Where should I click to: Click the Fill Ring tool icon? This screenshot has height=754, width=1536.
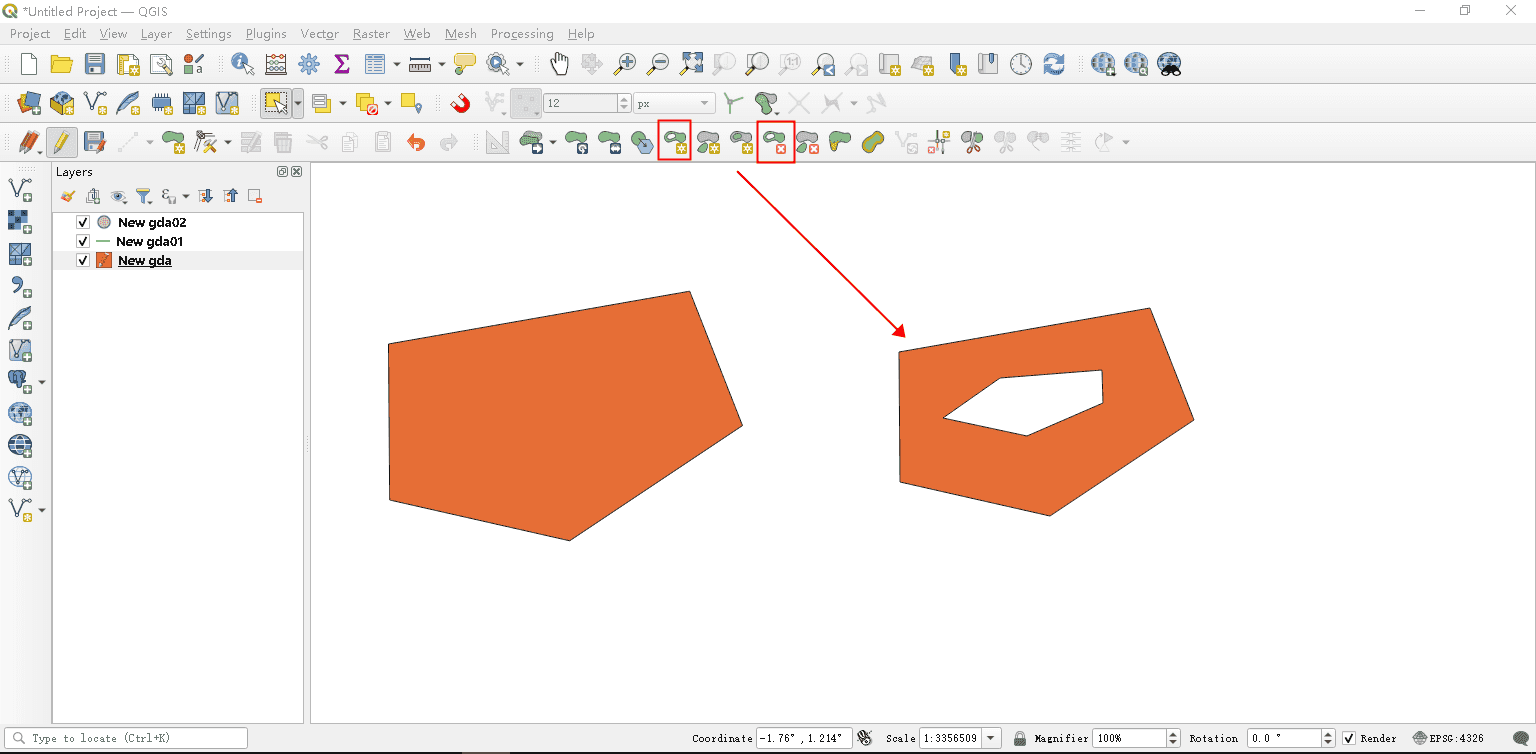pos(741,142)
